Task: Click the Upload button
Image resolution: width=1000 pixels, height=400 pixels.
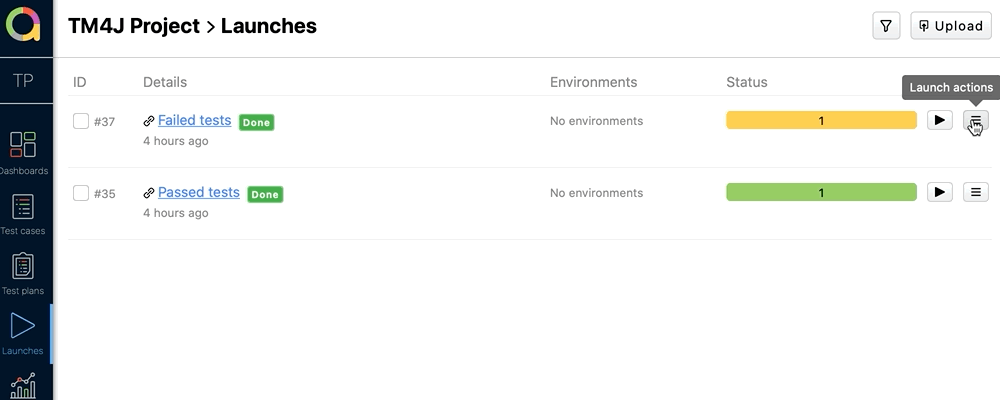Action: (950, 26)
